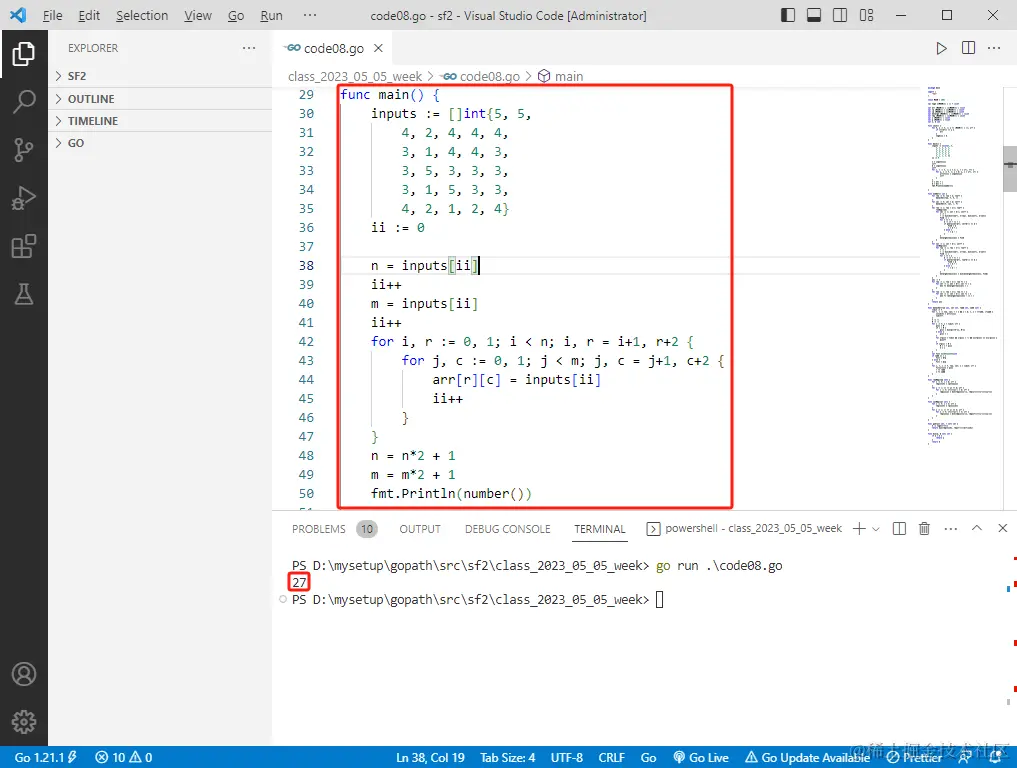The width and height of the screenshot is (1017, 768).
Task: Change UTF-8 file encoding
Action: pyautogui.click(x=566, y=758)
